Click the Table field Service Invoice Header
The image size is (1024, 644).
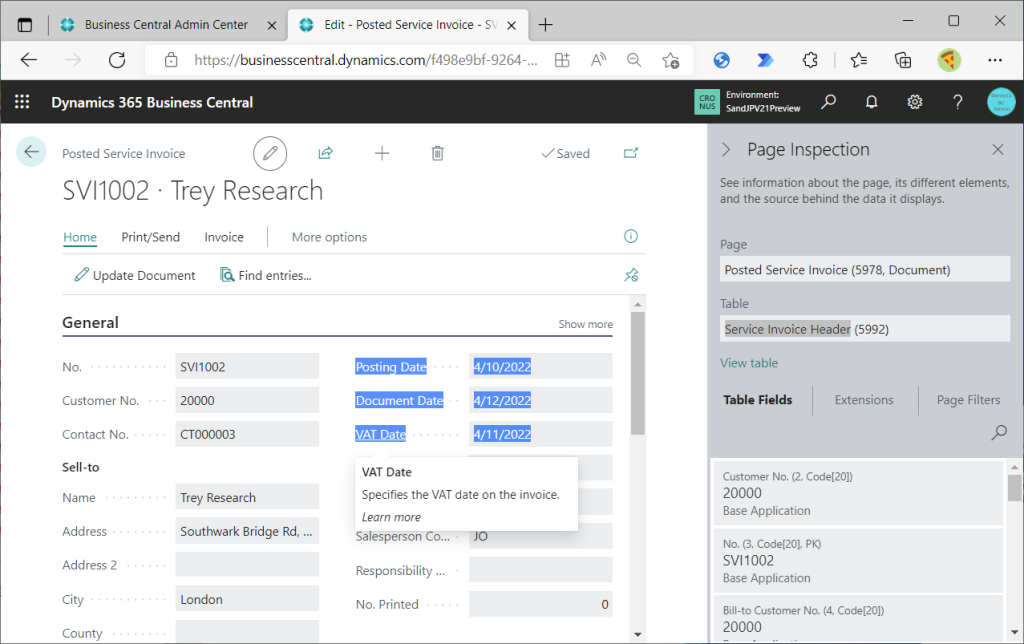pos(865,329)
